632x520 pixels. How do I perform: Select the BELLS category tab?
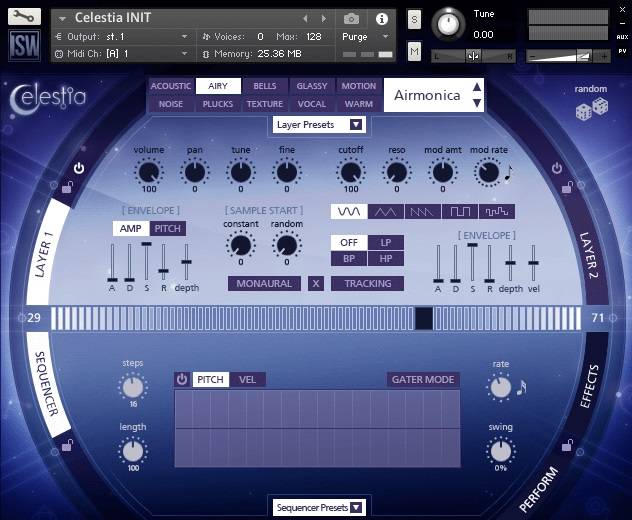point(265,86)
